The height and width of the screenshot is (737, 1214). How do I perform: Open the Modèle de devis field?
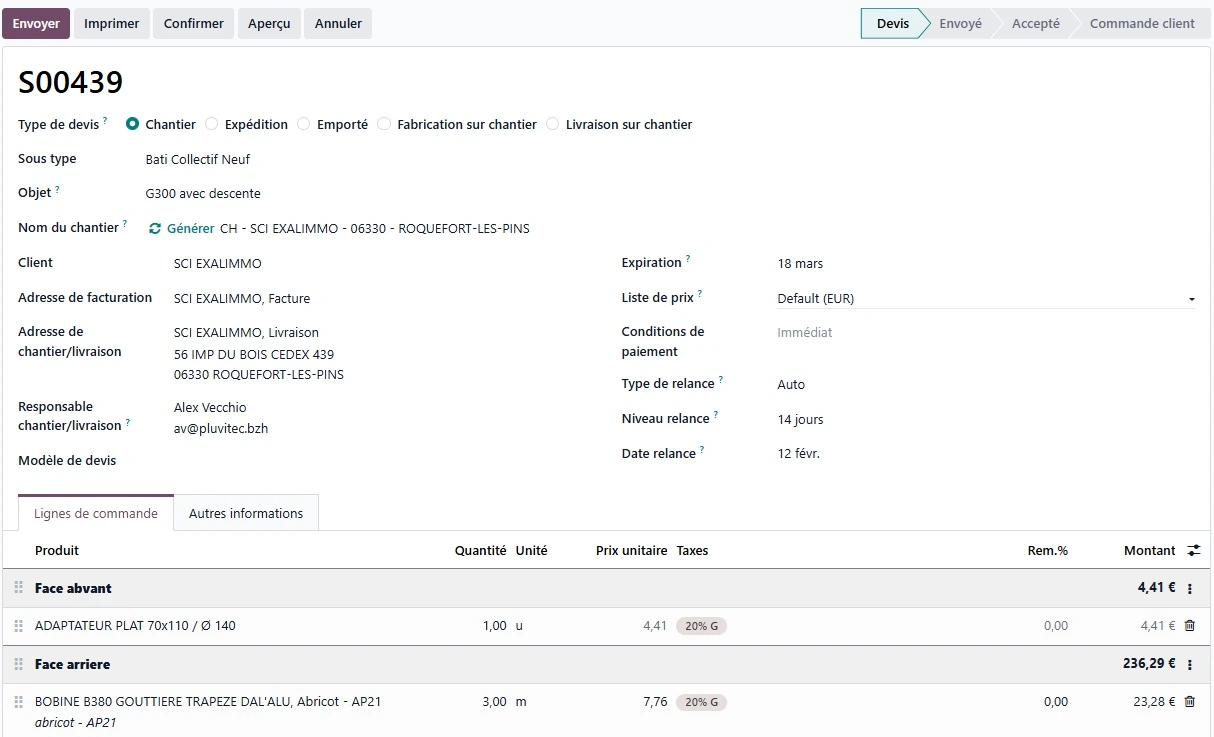[x=250, y=460]
